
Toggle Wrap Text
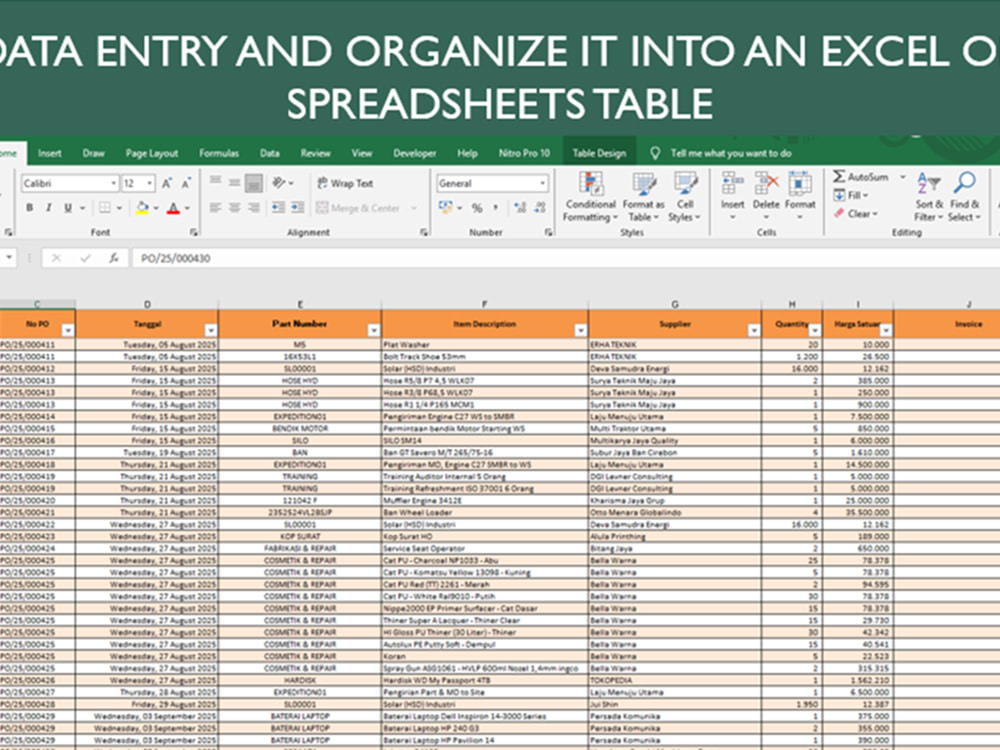345,184
